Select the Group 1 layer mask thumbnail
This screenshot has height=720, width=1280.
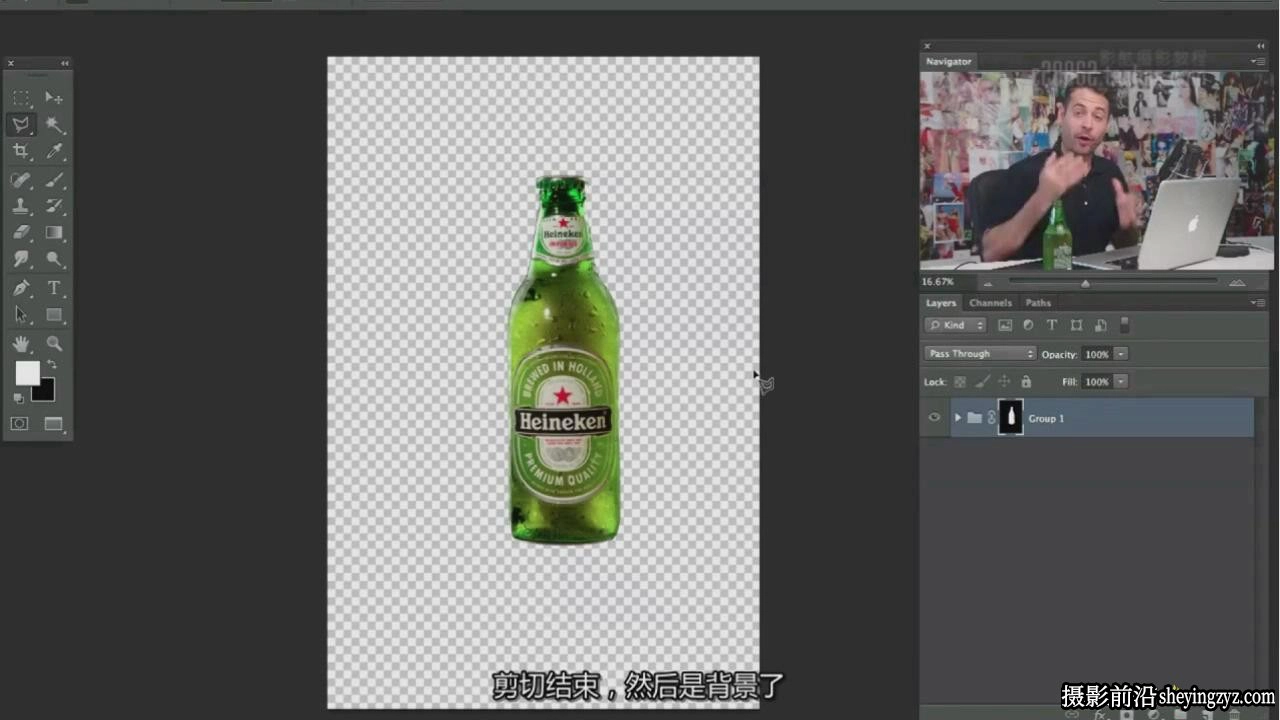coord(1011,417)
